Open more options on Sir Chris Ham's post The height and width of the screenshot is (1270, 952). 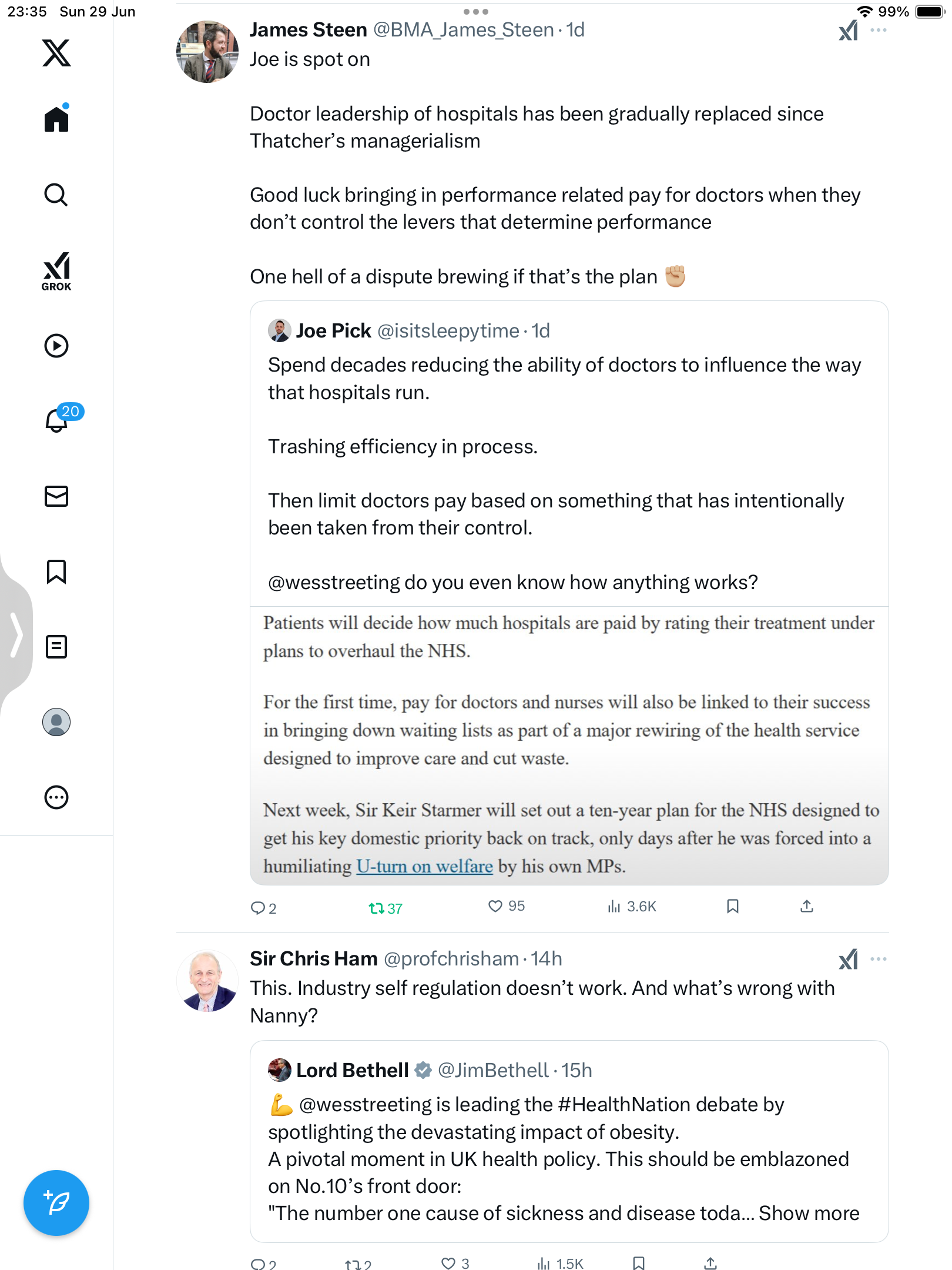point(879,959)
